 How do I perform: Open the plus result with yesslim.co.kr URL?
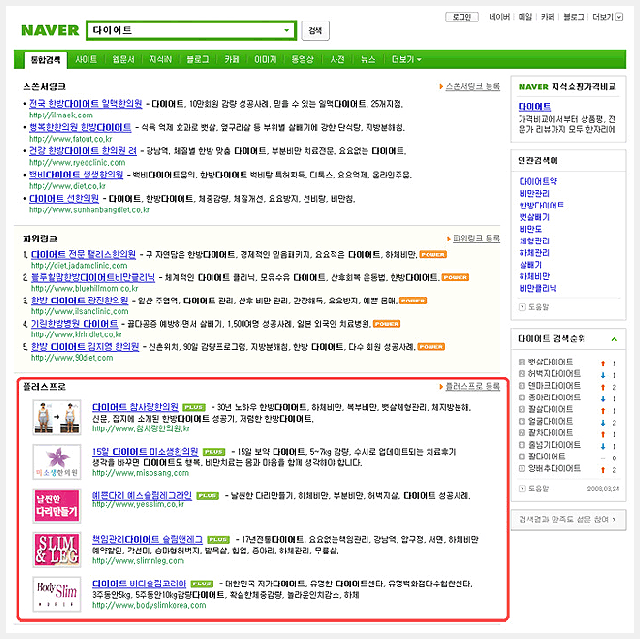pyautogui.click(x=142, y=496)
